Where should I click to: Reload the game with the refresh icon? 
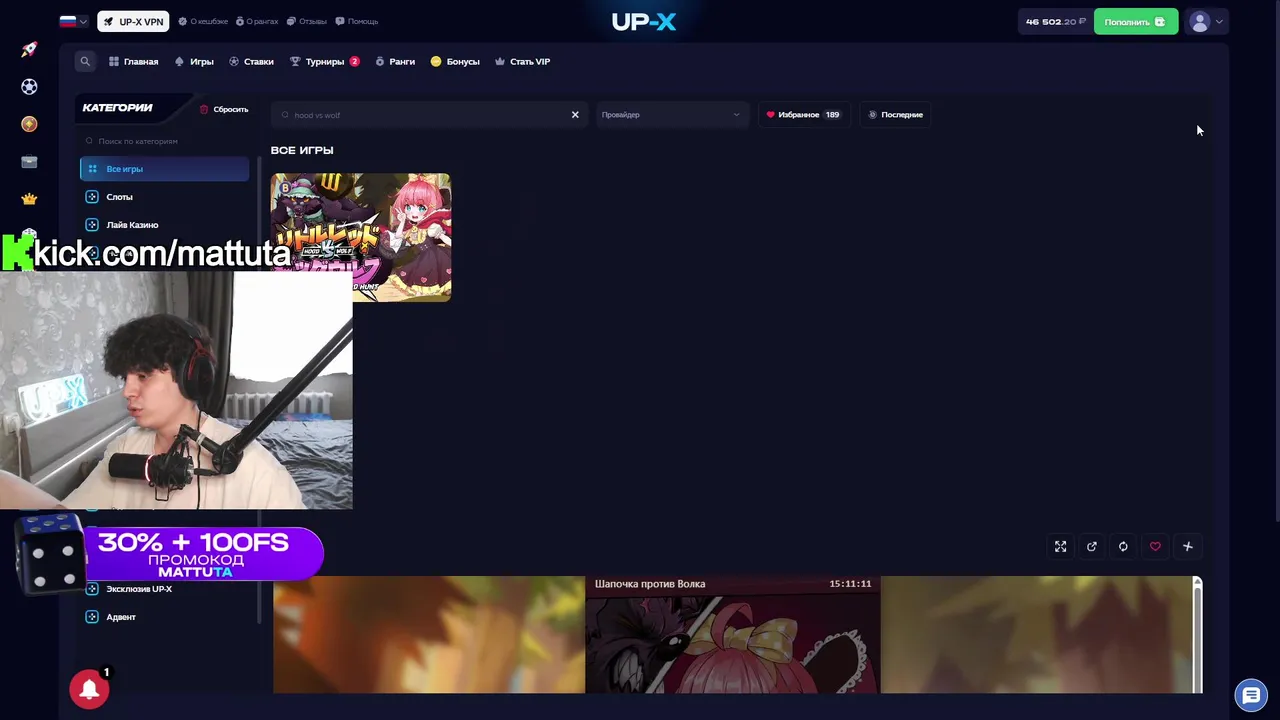[x=1123, y=547]
